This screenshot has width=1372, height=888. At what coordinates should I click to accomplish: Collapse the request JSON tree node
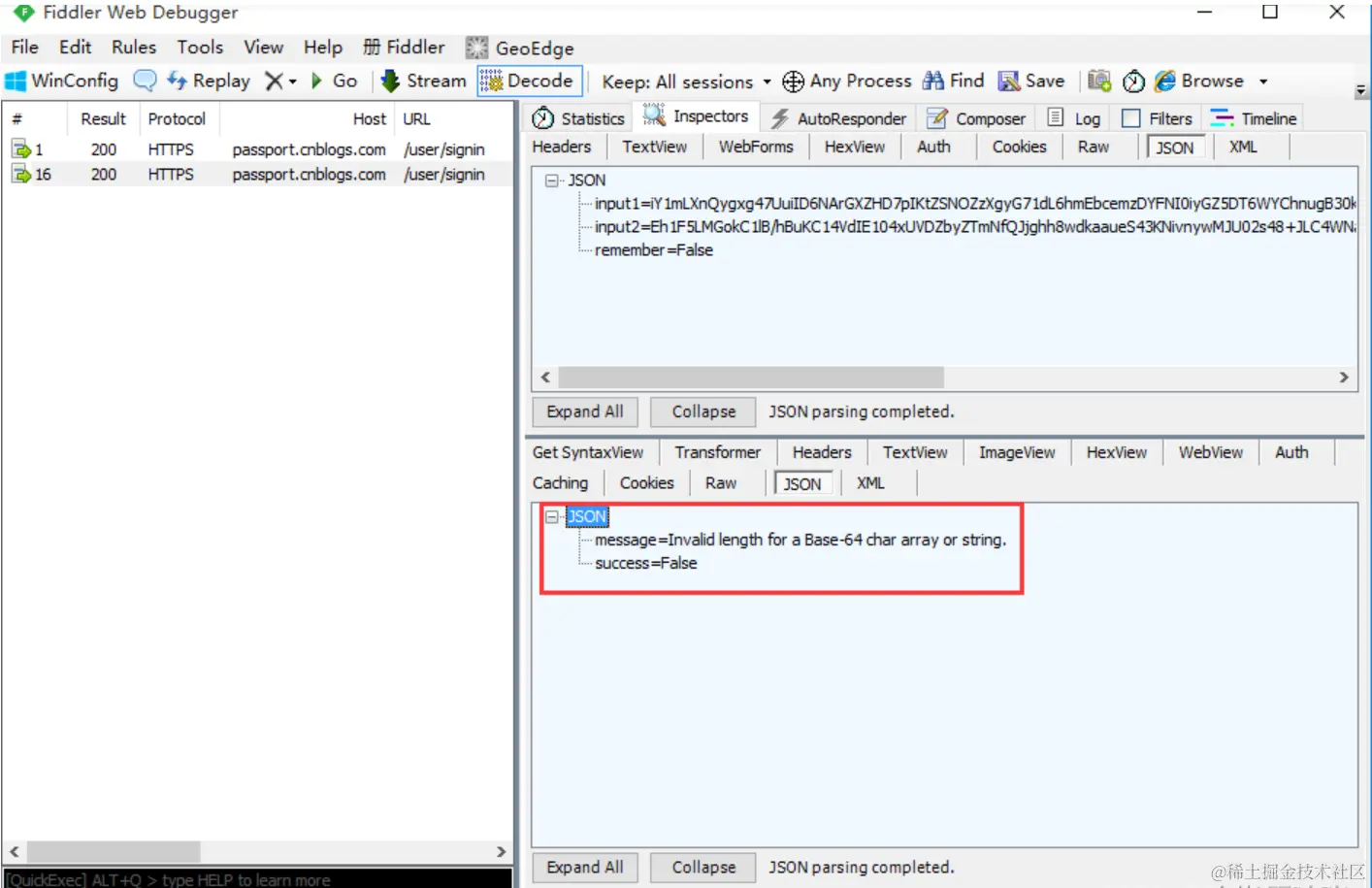(552, 181)
